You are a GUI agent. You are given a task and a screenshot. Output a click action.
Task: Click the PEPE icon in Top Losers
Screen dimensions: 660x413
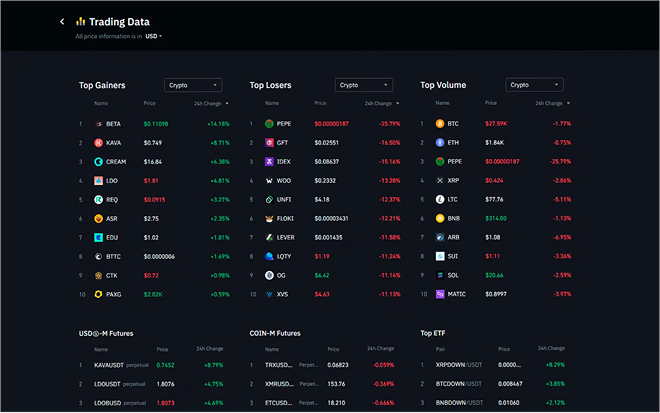(269, 124)
